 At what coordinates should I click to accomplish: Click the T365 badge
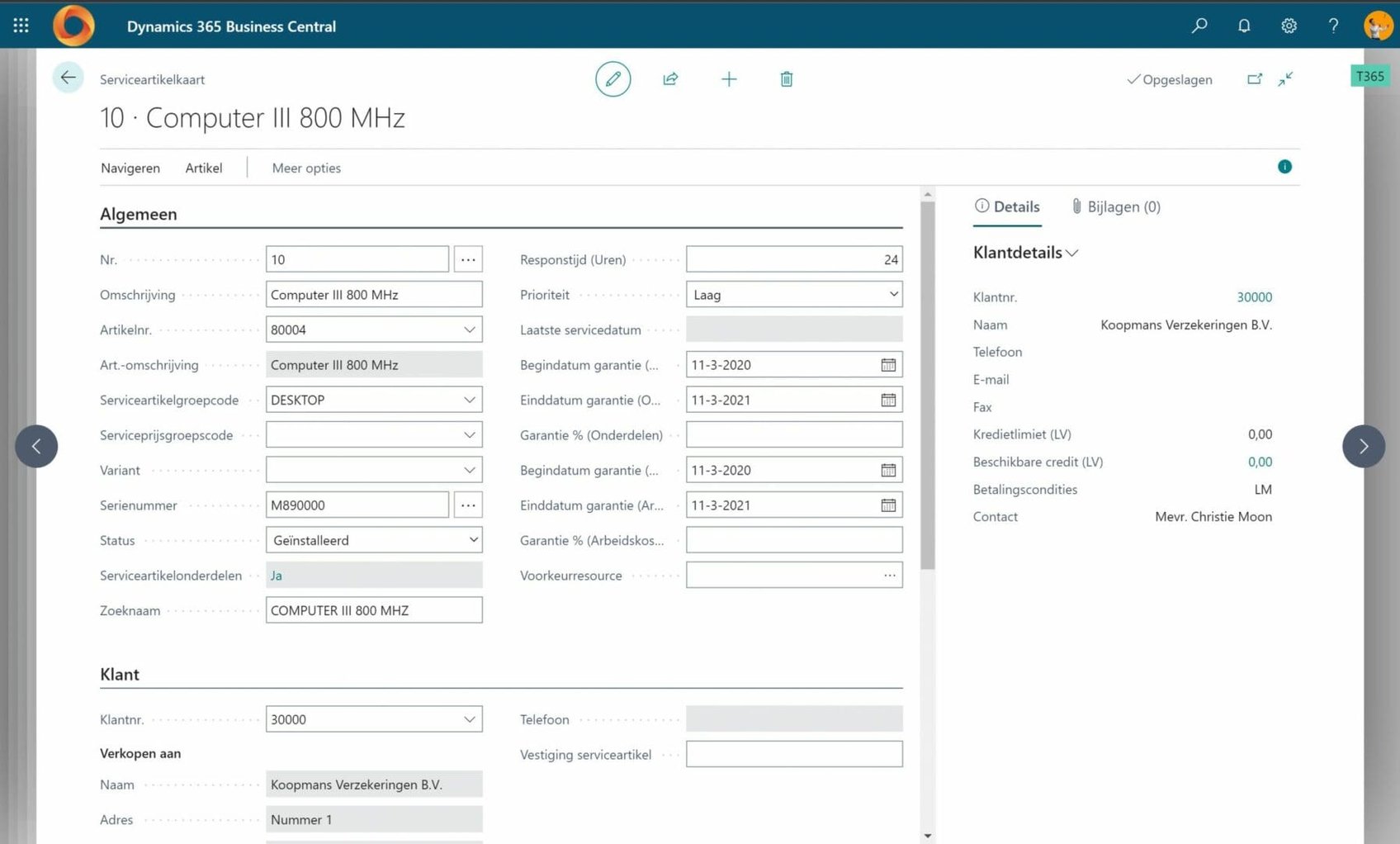1370,76
